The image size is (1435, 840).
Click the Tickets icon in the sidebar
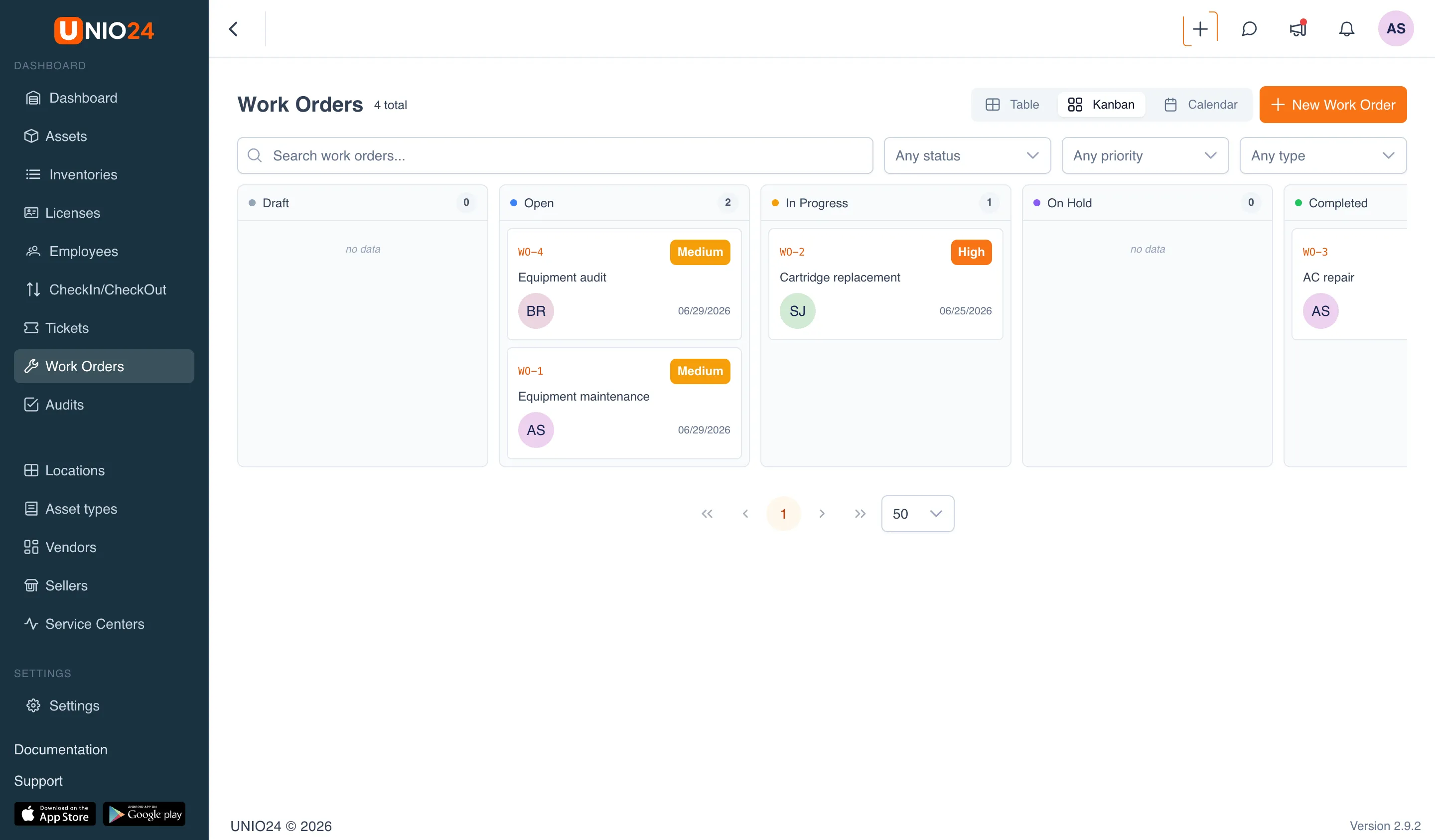pyautogui.click(x=31, y=328)
